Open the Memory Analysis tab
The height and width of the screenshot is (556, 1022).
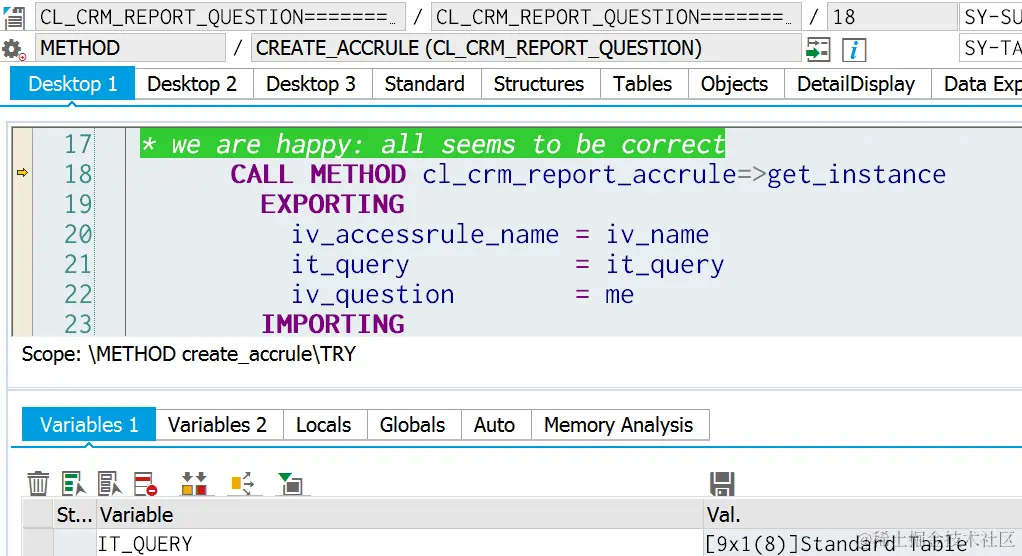click(x=619, y=425)
